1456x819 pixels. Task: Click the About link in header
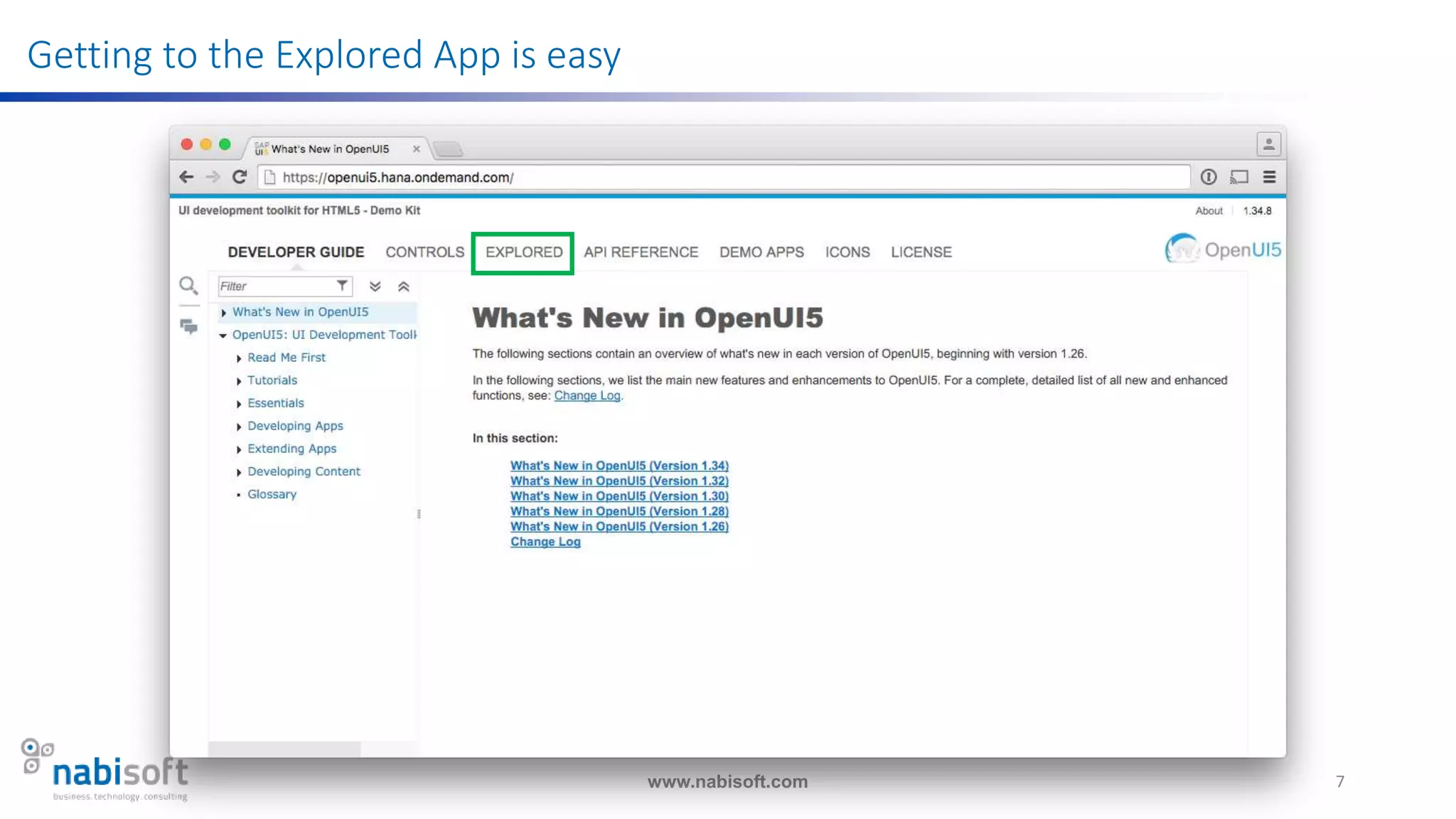click(1209, 211)
